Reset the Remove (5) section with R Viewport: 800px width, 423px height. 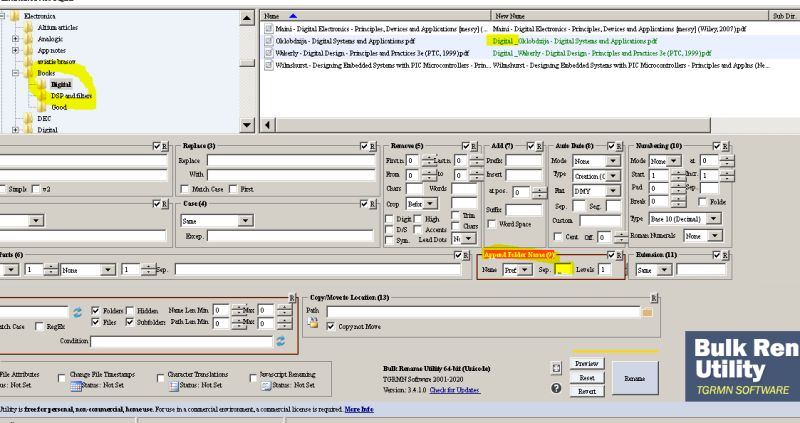[x=474, y=146]
